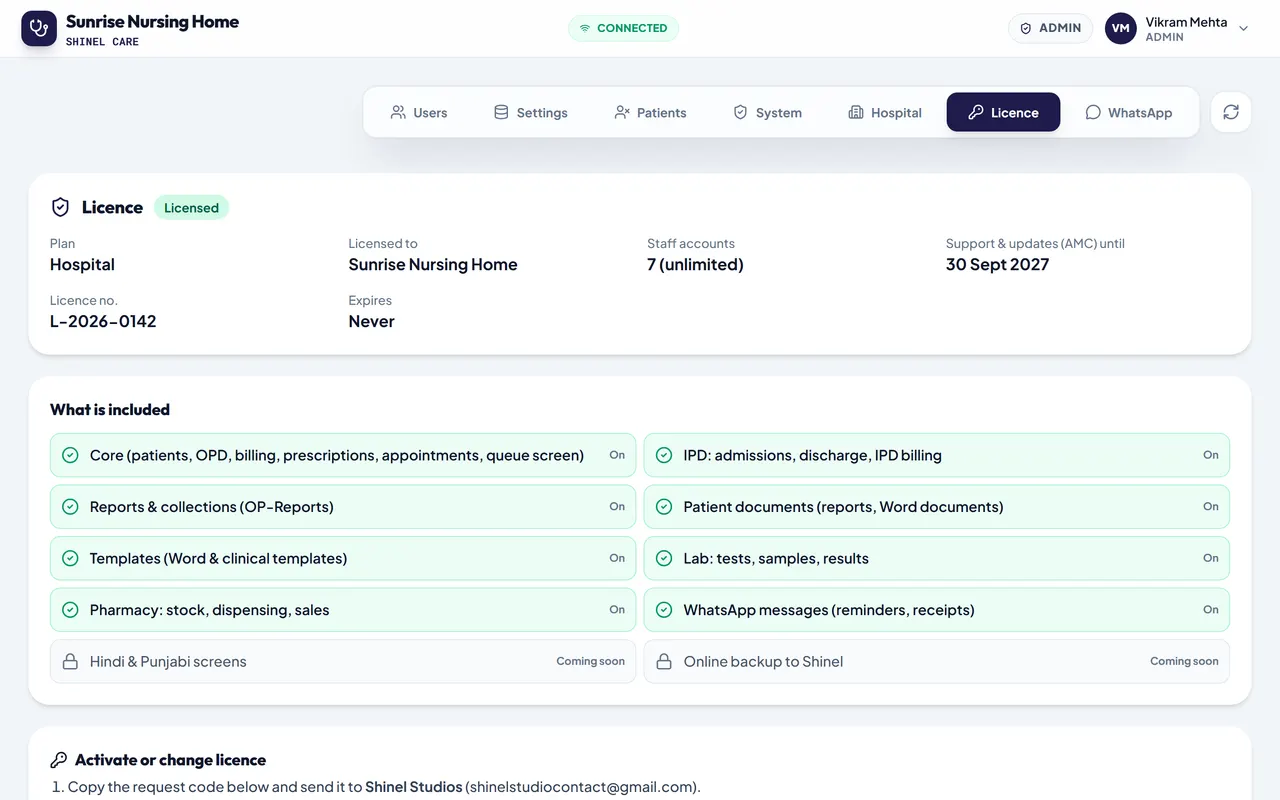Click check icon on Core feature row
The image size is (1280, 800).
click(x=70, y=455)
